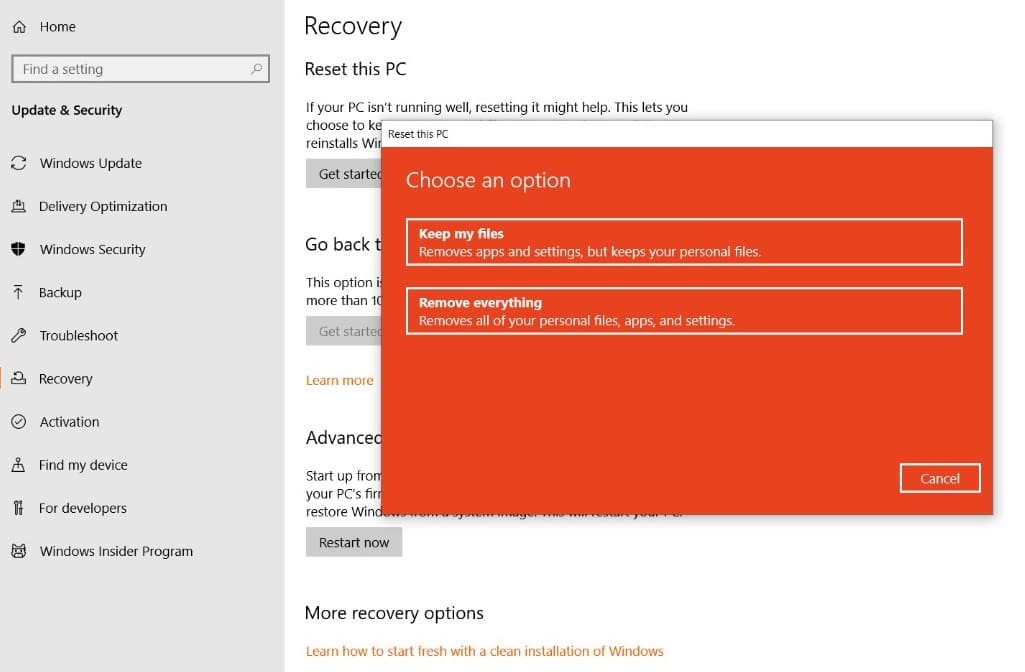Click Restart now under Advanced startup
Image resolution: width=1025 pixels, height=672 pixels.
point(354,543)
